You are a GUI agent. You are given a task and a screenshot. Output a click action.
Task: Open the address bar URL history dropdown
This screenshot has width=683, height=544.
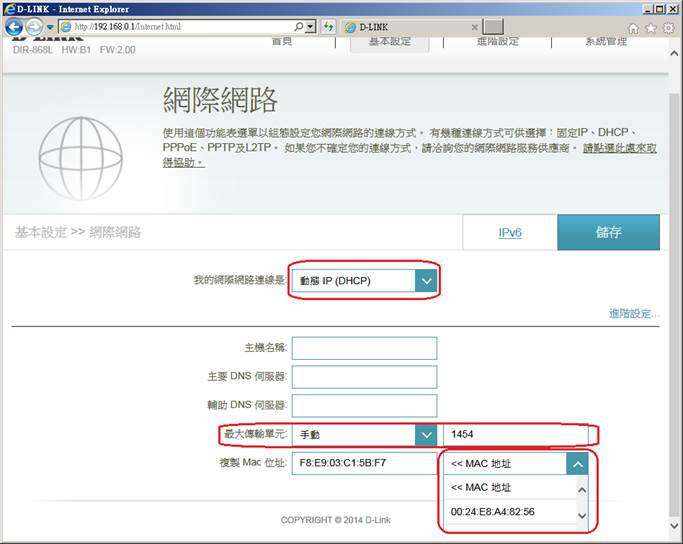[311, 26]
